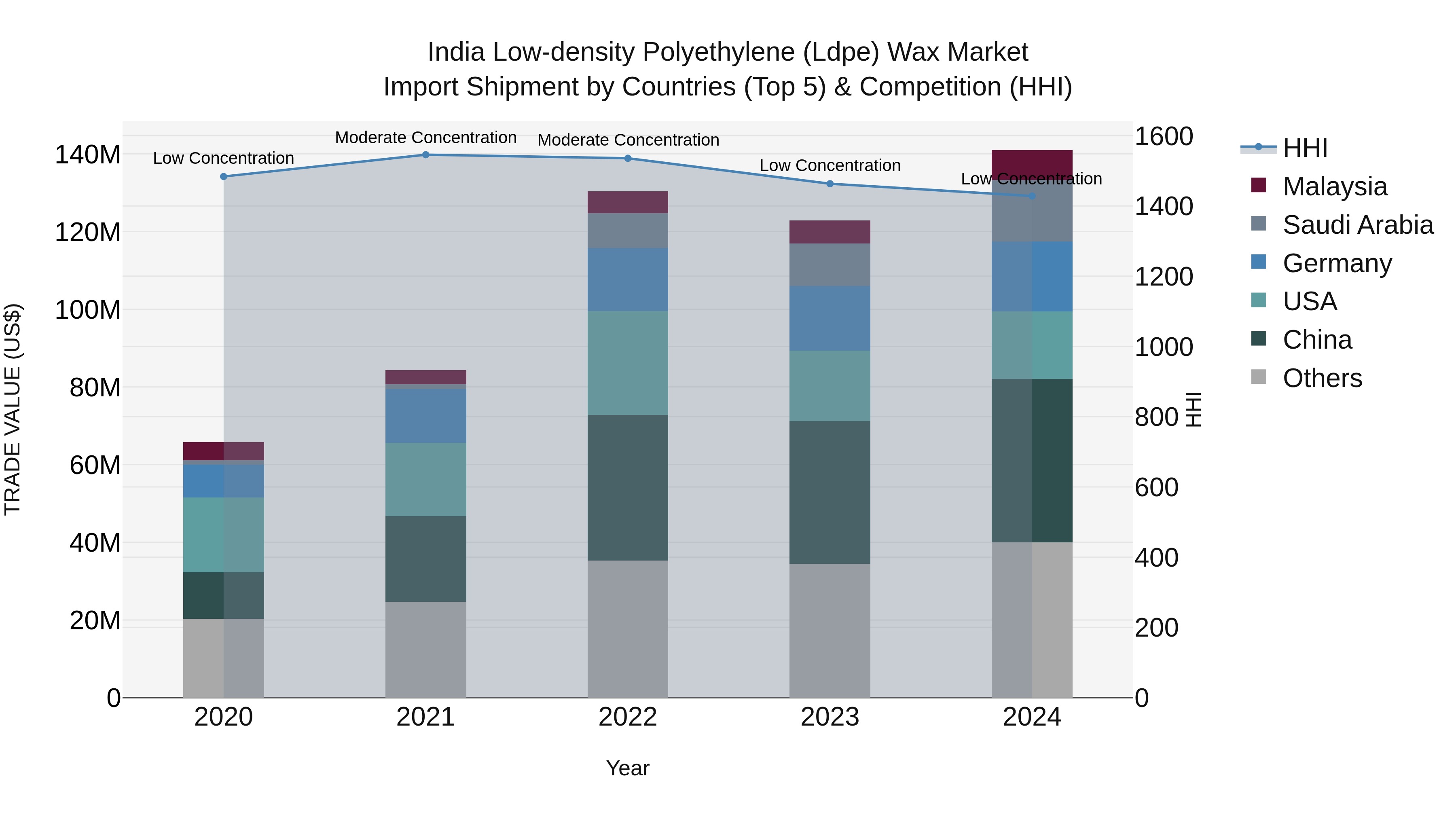Toggle the HHI legend entry
This screenshot has height=819, width=1456.
point(1284,148)
